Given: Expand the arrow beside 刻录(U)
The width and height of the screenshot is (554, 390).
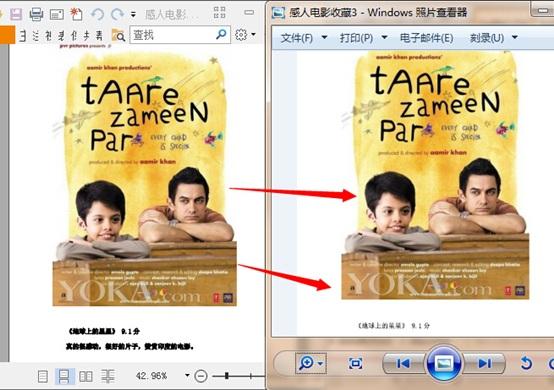Looking at the screenshot, I should tap(515, 37).
